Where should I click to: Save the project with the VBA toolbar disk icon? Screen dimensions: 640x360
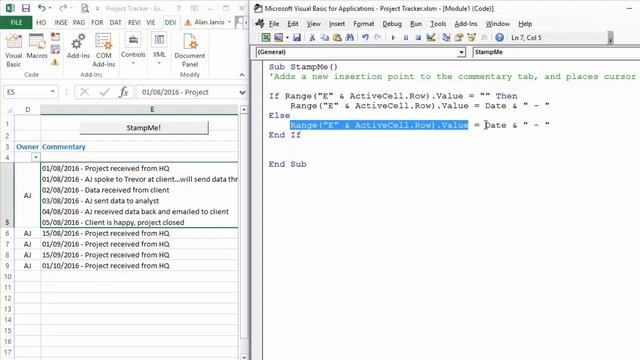[x=297, y=38]
